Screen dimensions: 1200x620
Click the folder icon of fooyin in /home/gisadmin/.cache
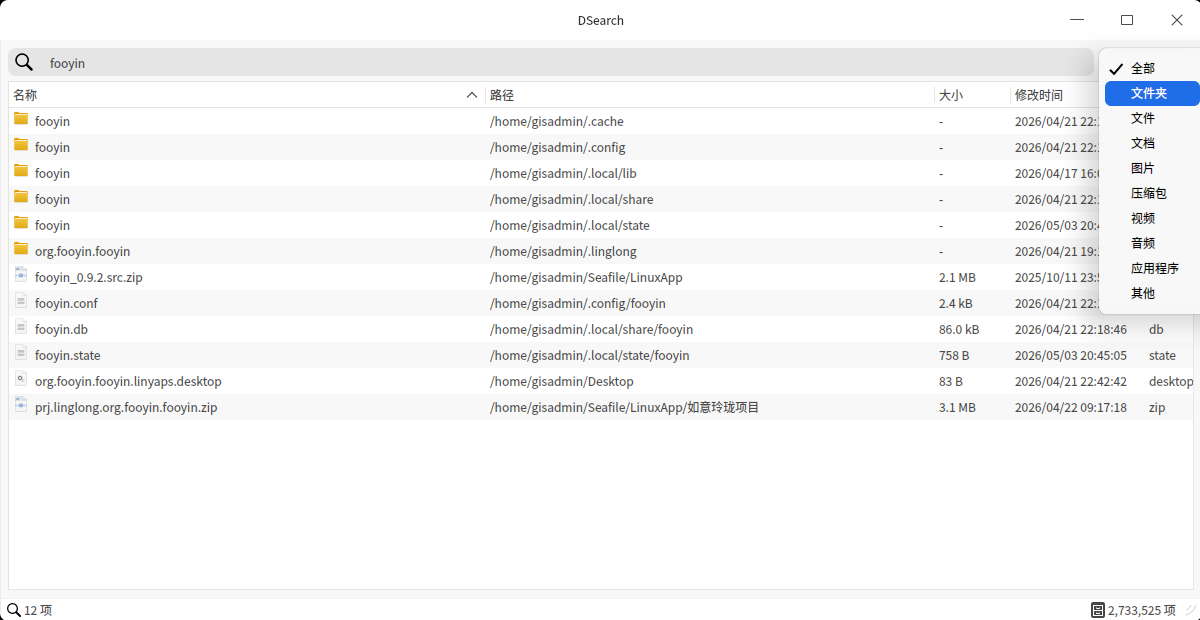pyautogui.click(x=21, y=119)
